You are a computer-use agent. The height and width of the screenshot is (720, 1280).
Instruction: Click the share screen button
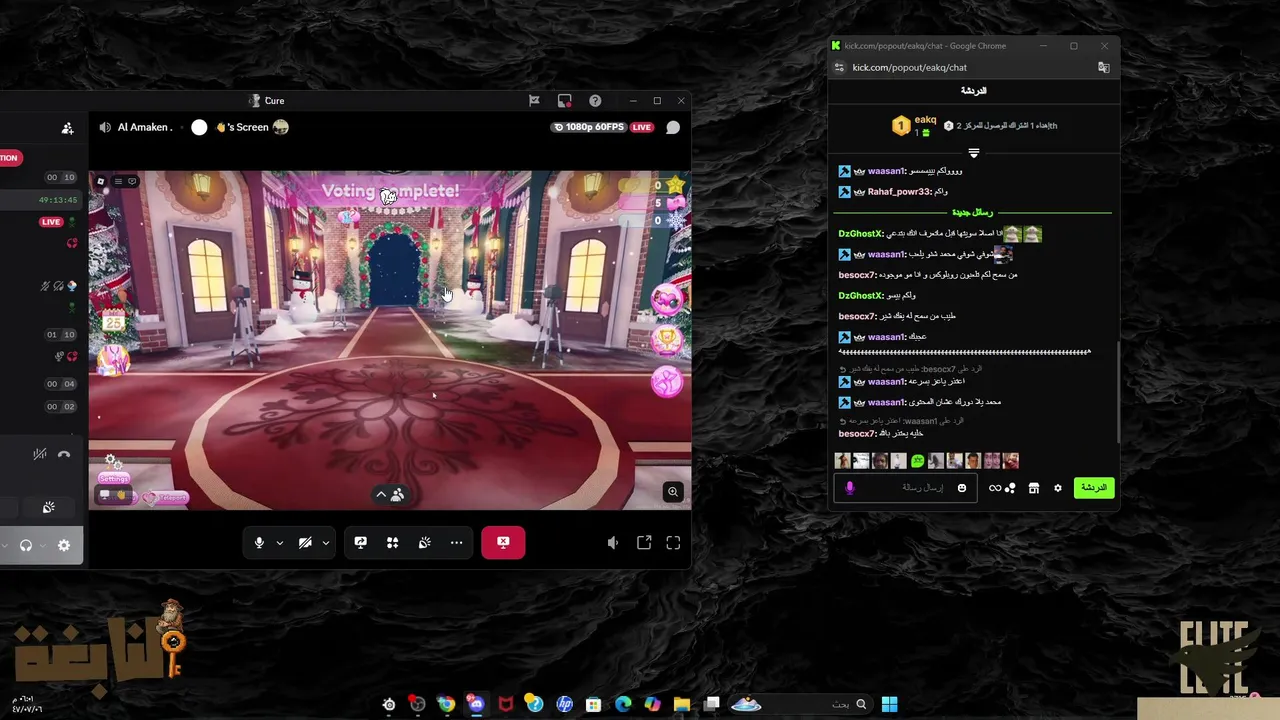pyautogui.click(x=360, y=542)
